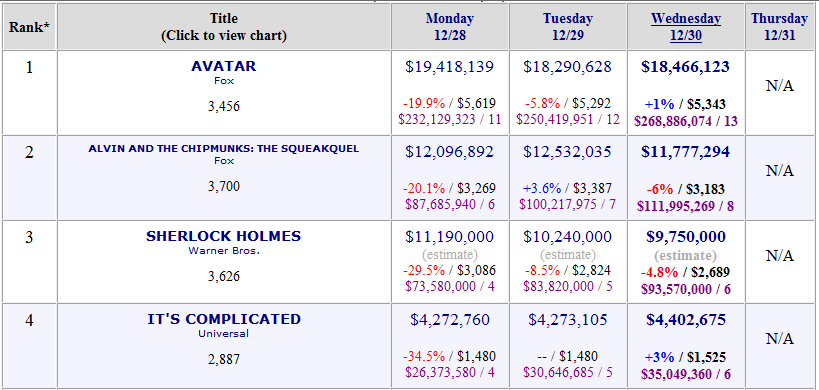This screenshot has width=819, height=390.
Task: Click Avatar's Monday gross $19,418,139
Action: (449, 67)
